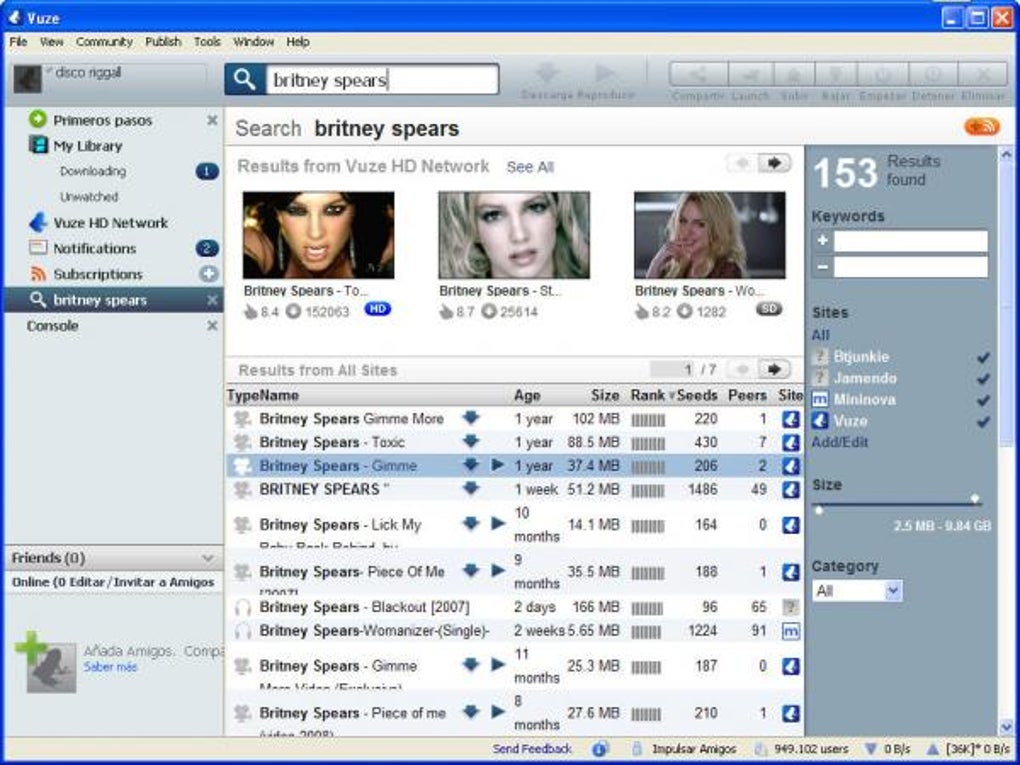Add a subscription with the plus icon

point(209,274)
